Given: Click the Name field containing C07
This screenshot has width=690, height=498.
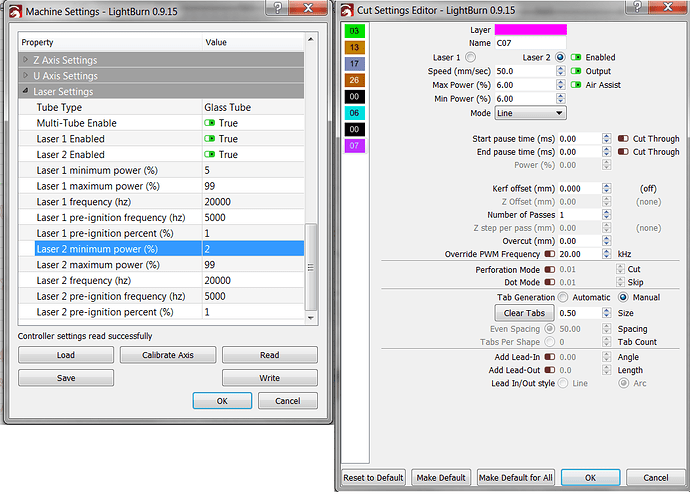Looking at the screenshot, I should [531, 43].
